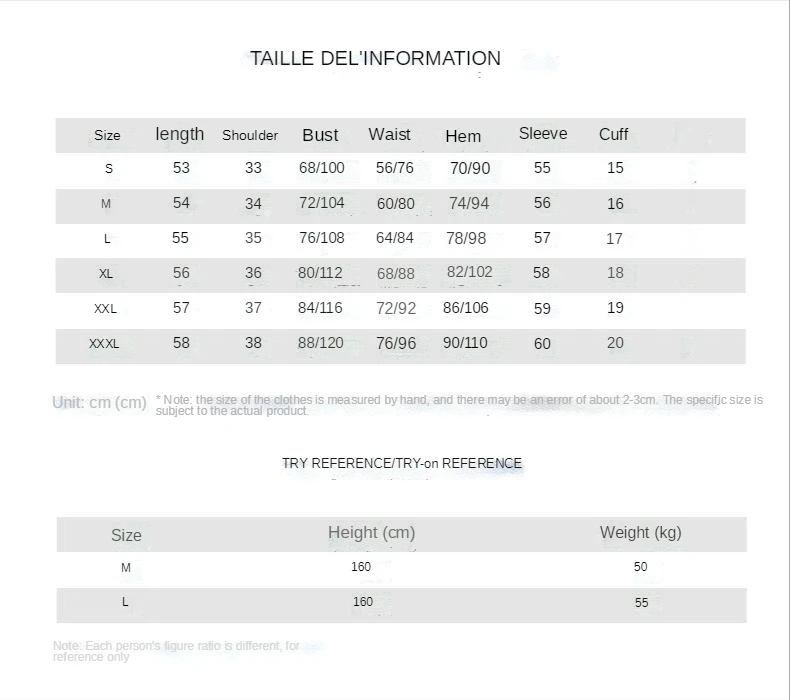Click the Waist column header
Screen dimensions: 790x700
(x=389, y=134)
